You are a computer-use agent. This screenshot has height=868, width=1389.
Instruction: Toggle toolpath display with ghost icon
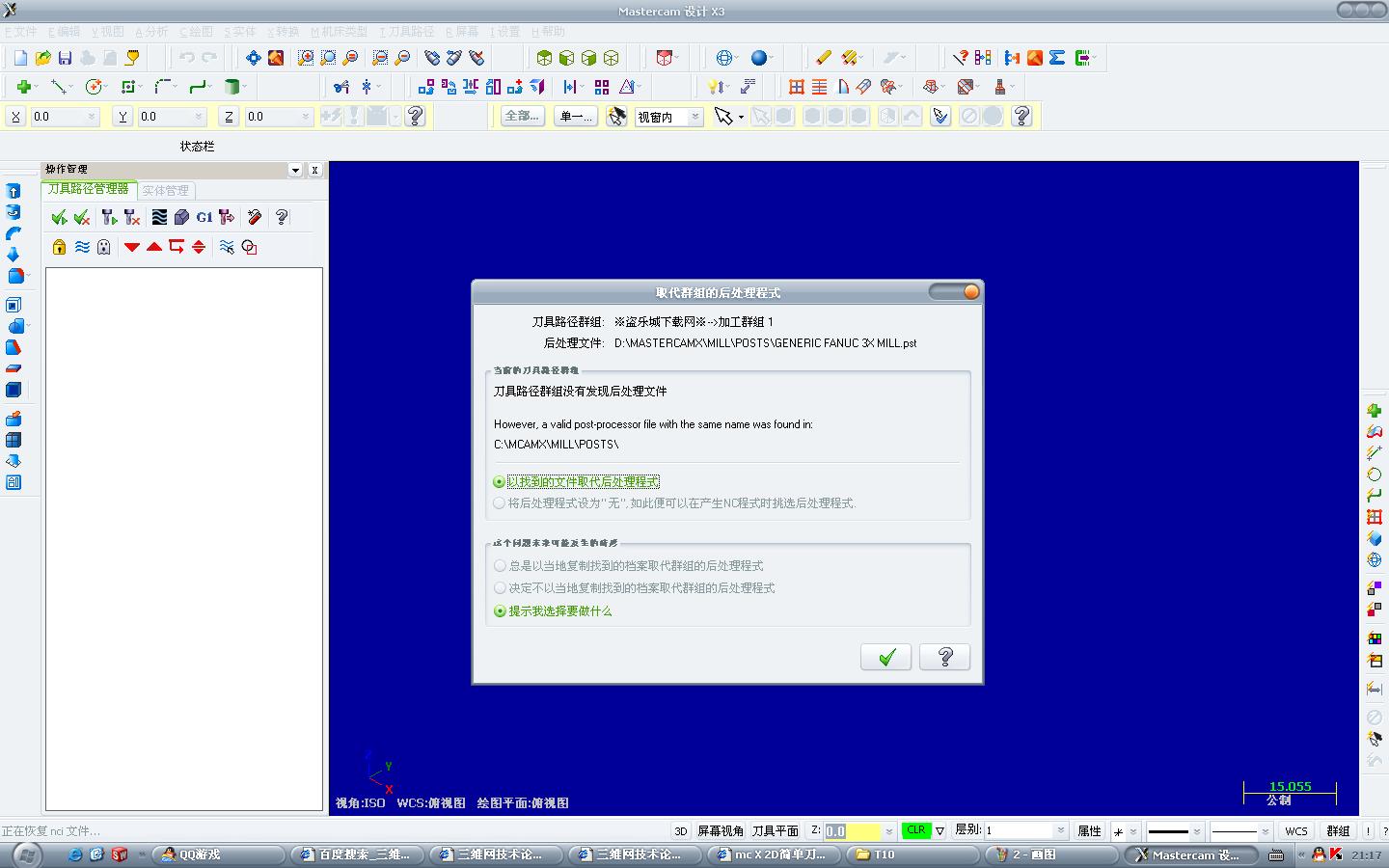pyautogui.click(x=104, y=247)
